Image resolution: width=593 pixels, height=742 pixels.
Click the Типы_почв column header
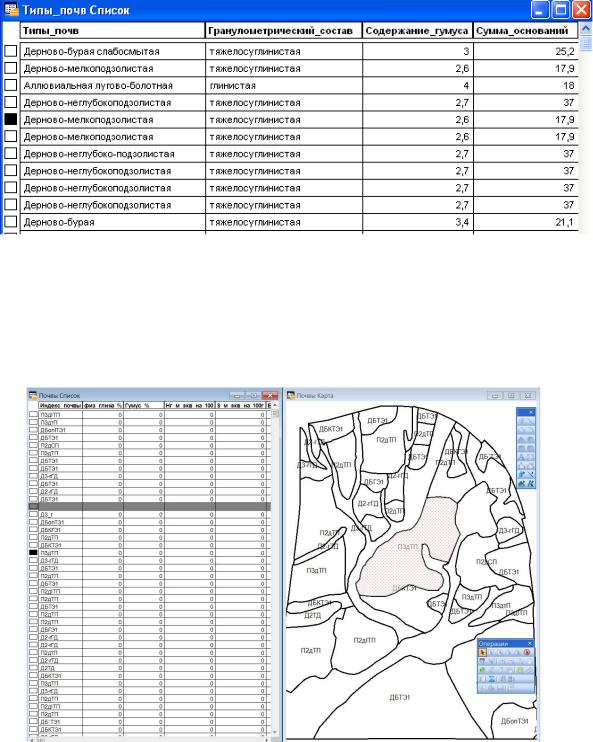click(x=113, y=31)
